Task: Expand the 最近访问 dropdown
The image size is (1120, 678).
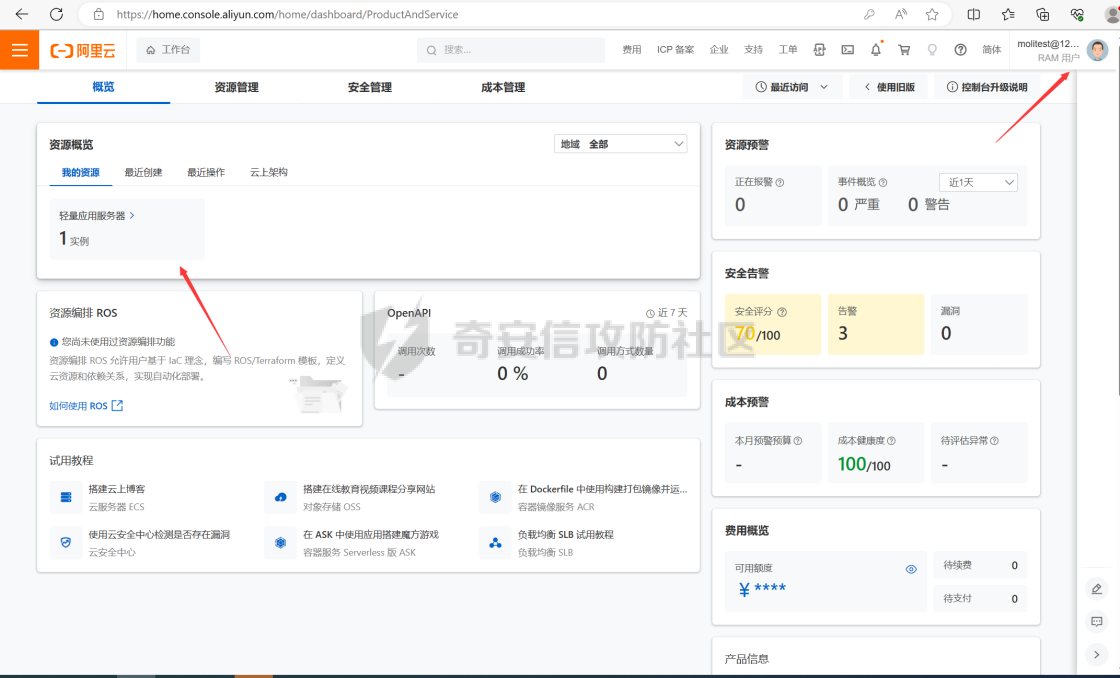Action: coord(792,87)
